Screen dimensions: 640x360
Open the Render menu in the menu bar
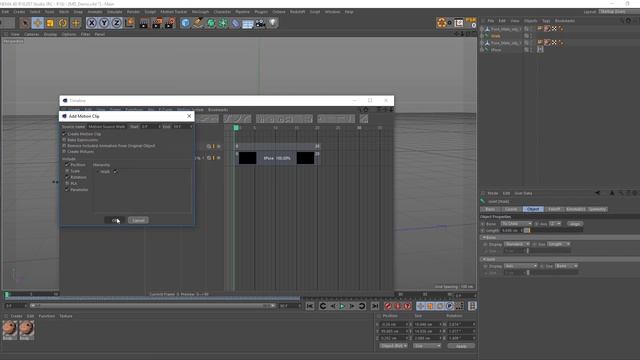tap(133, 12)
